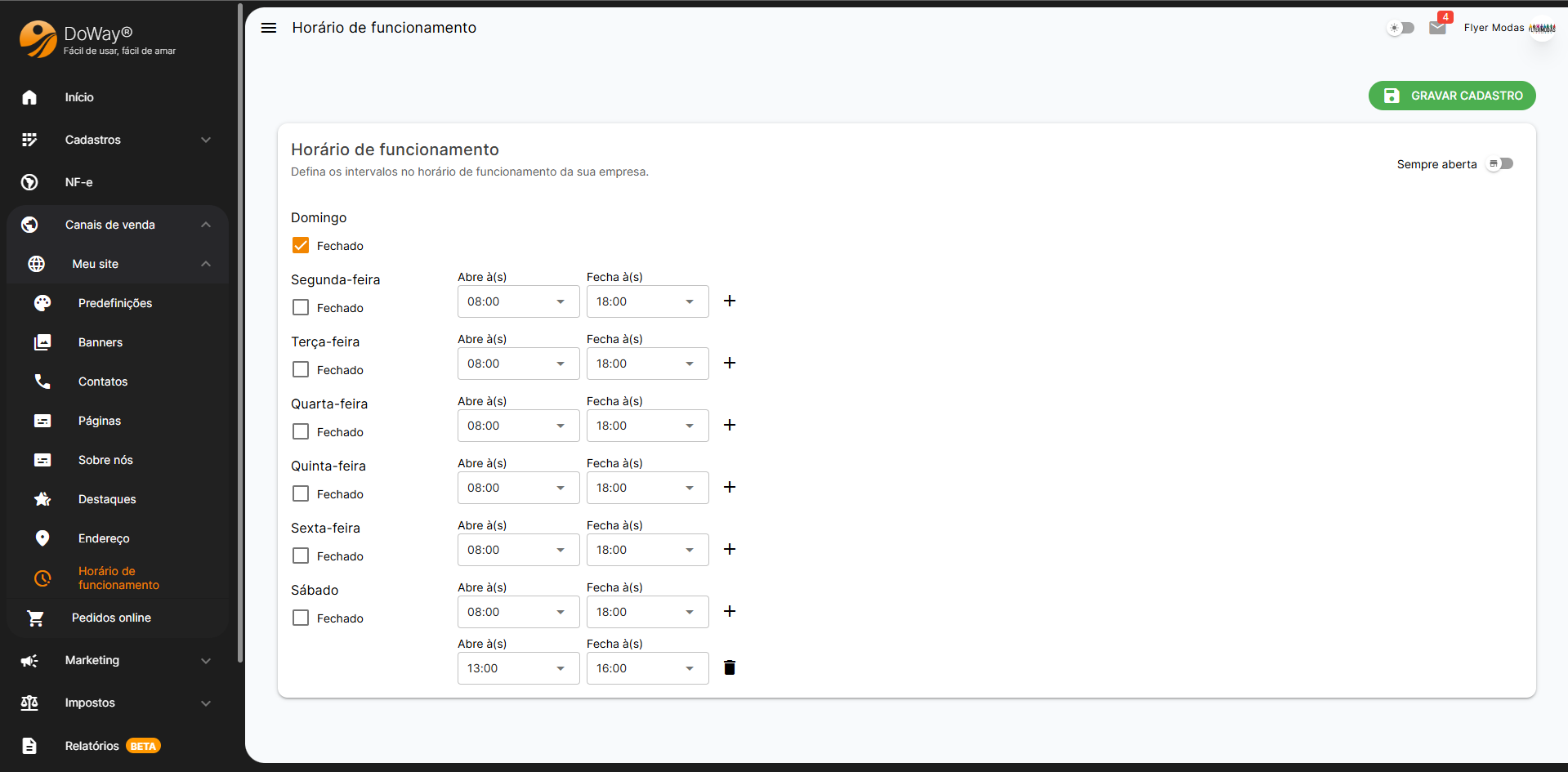
Task: Enable the Sempre aberta switch
Action: (x=1499, y=164)
